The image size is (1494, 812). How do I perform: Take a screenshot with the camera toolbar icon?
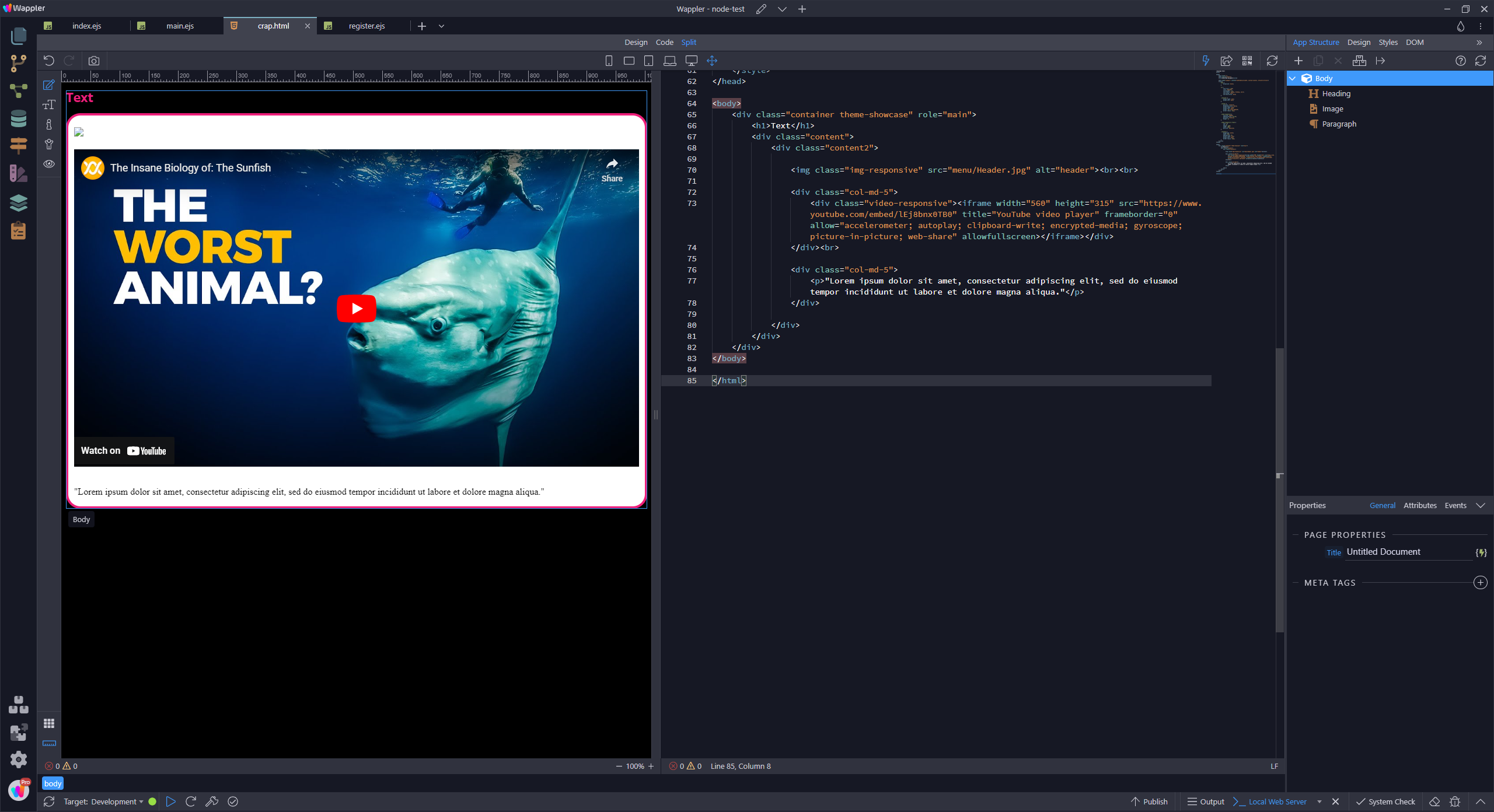[x=94, y=61]
